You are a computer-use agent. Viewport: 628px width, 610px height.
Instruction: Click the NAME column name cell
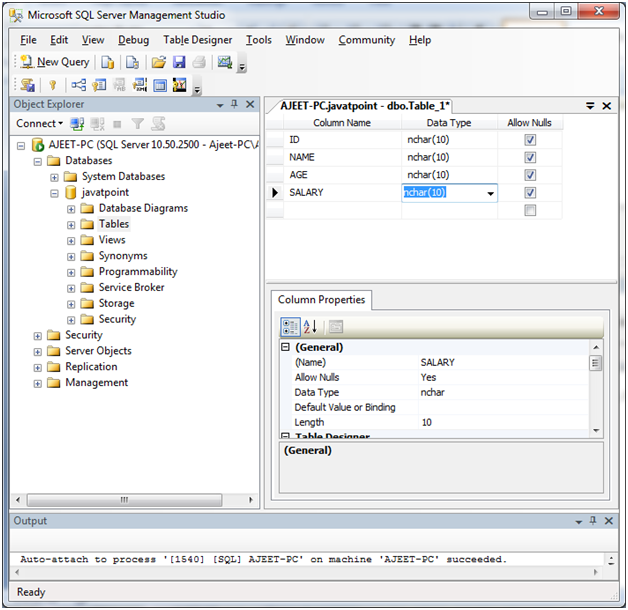click(342, 157)
